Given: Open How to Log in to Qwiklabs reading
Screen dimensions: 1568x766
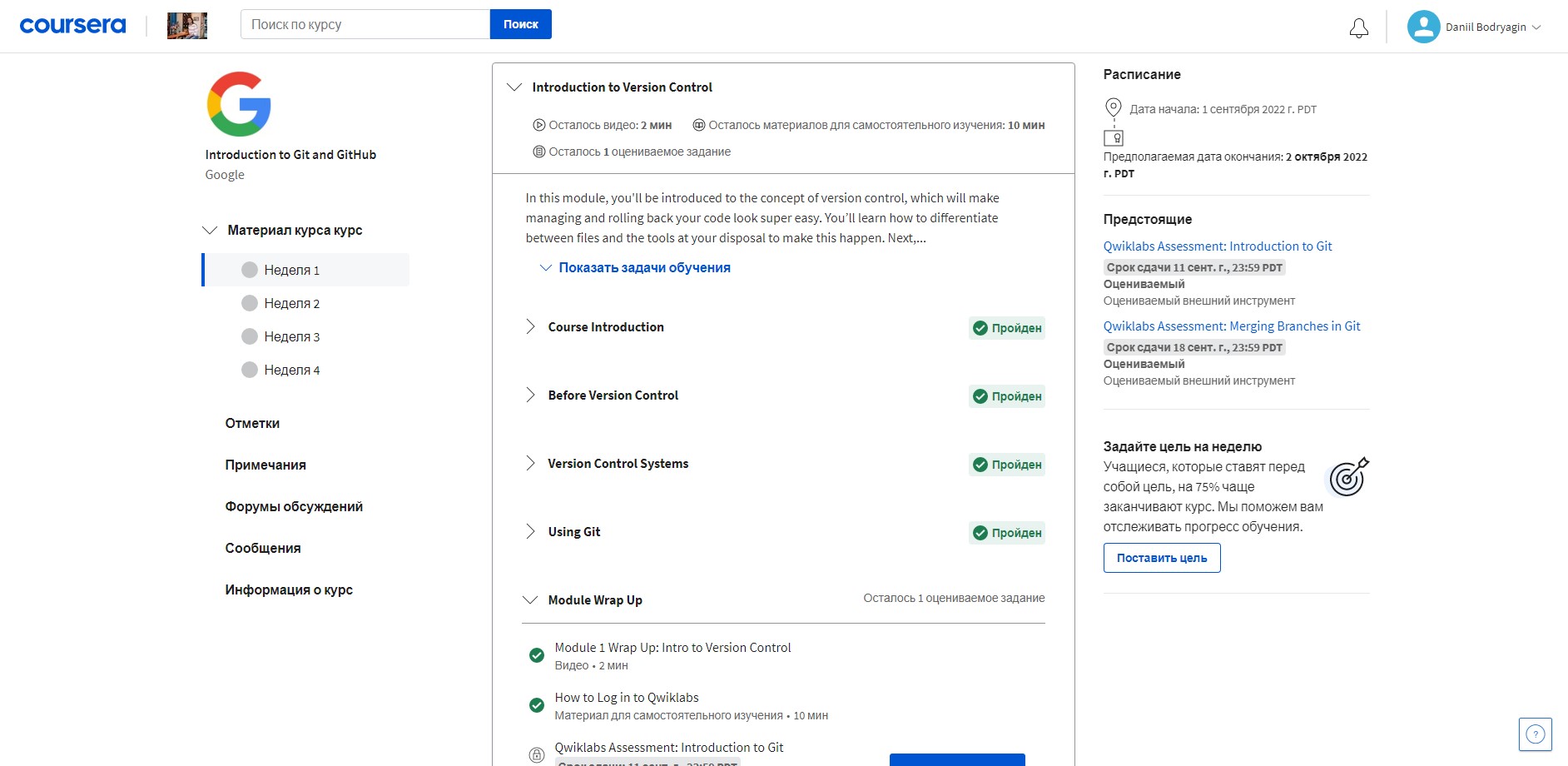Looking at the screenshot, I should [627, 698].
